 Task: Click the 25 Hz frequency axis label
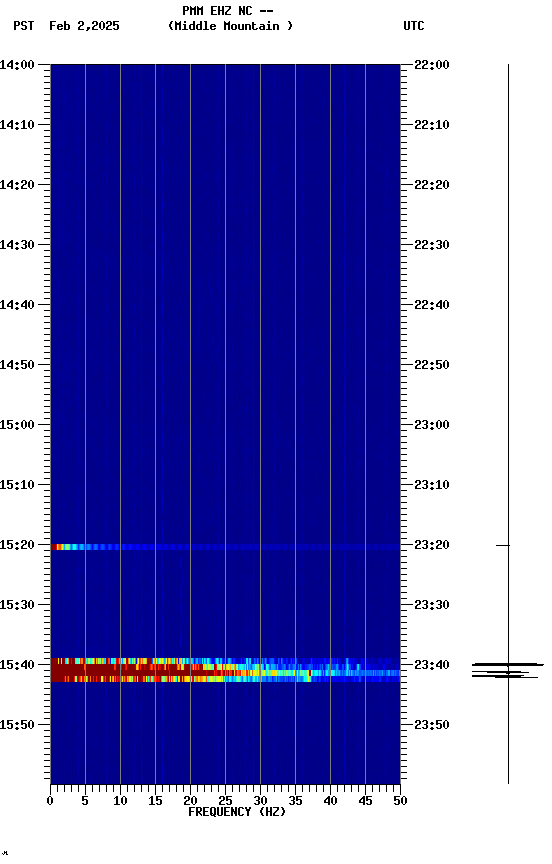coord(225,801)
